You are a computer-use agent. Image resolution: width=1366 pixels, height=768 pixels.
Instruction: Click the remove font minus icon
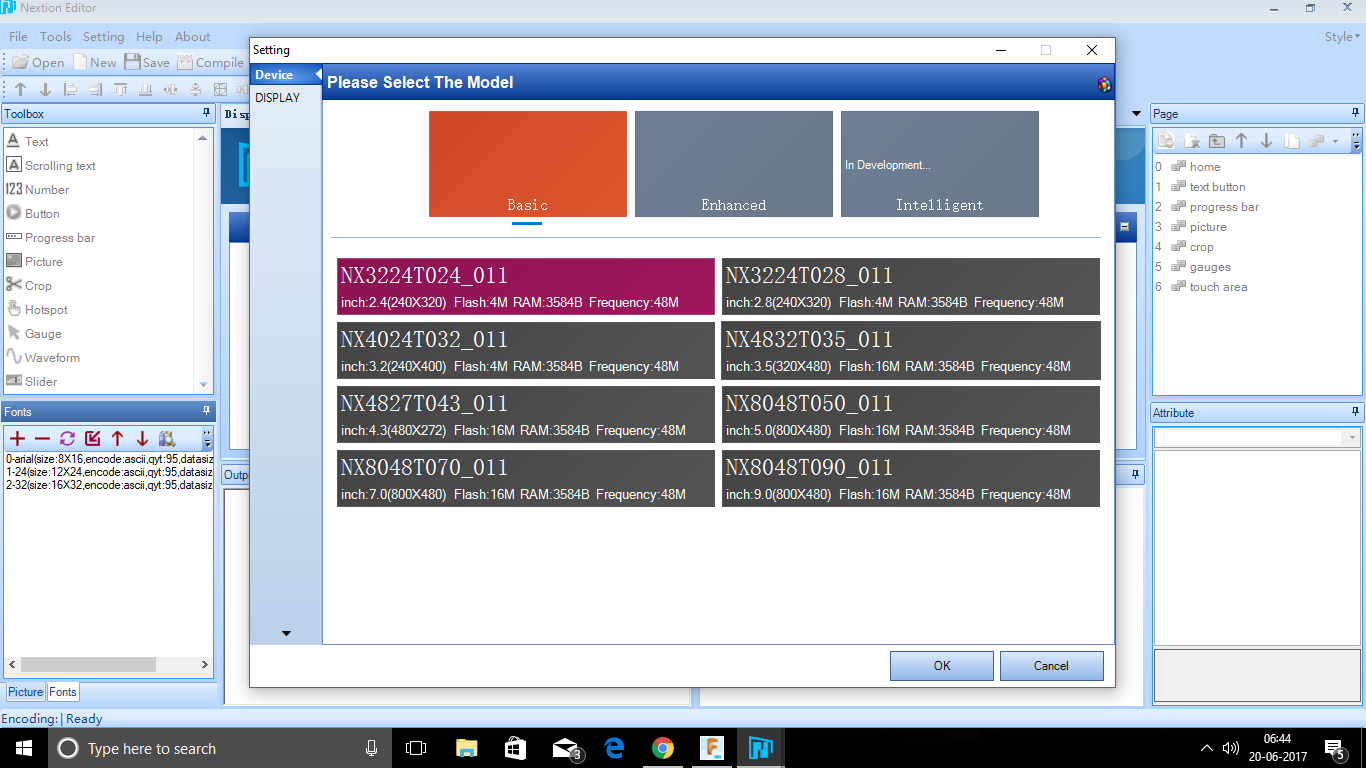click(x=42, y=438)
